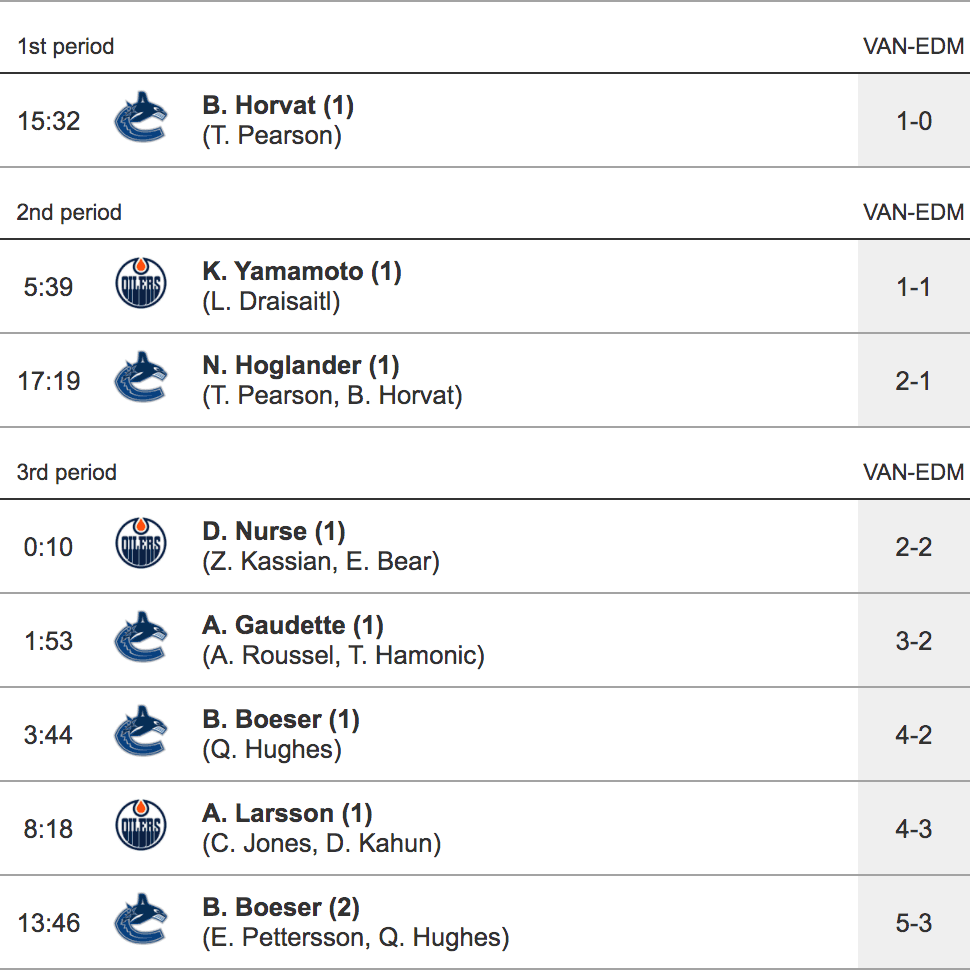The image size is (970, 970).
Task: Open D. Nurse (1) scorer name
Action: (273, 531)
